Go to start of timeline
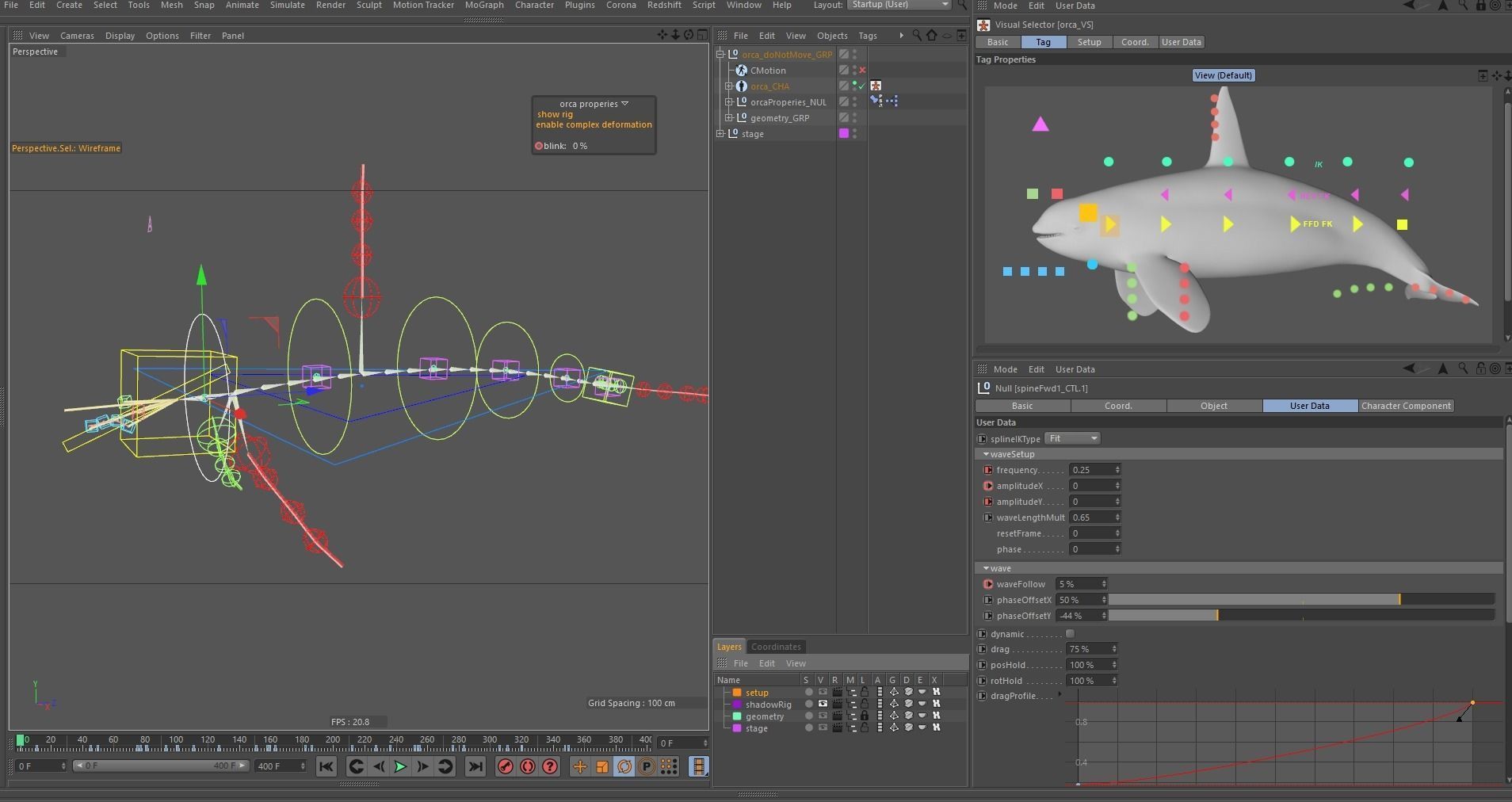1512x802 pixels. pos(326,766)
